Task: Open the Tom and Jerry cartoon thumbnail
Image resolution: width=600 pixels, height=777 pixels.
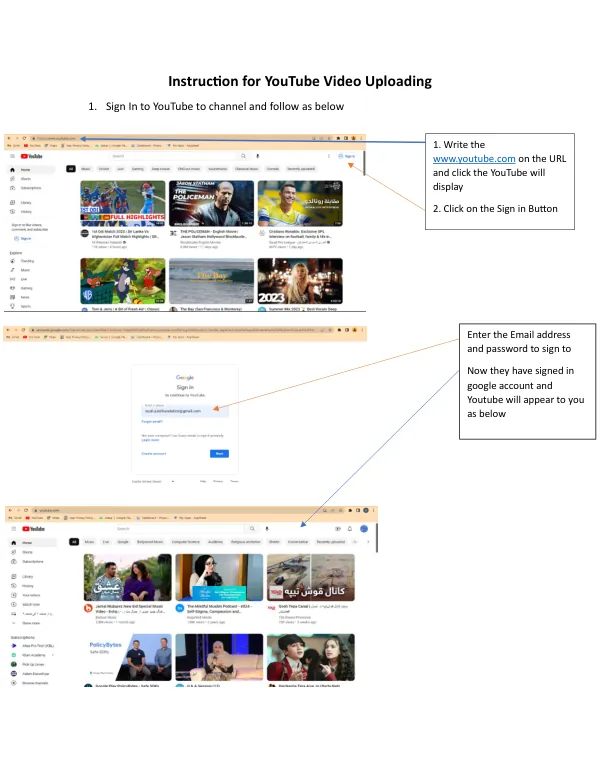Action: [123, 281]
